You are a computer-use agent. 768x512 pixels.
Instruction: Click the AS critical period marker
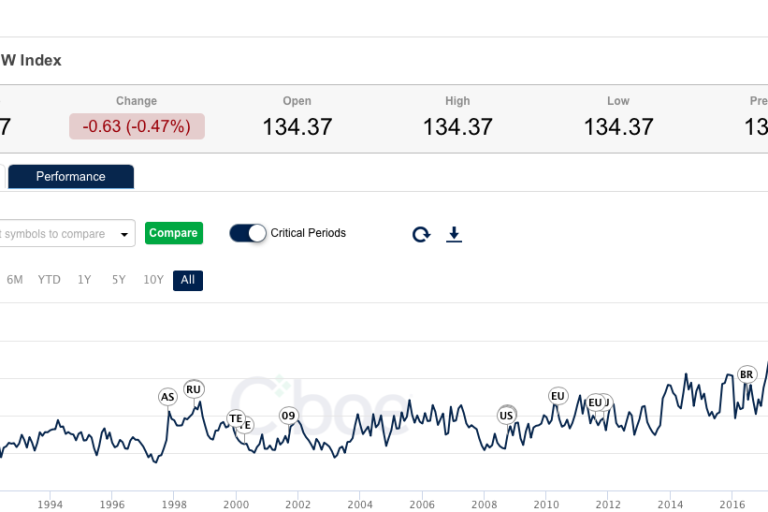[x=168, y=397]
